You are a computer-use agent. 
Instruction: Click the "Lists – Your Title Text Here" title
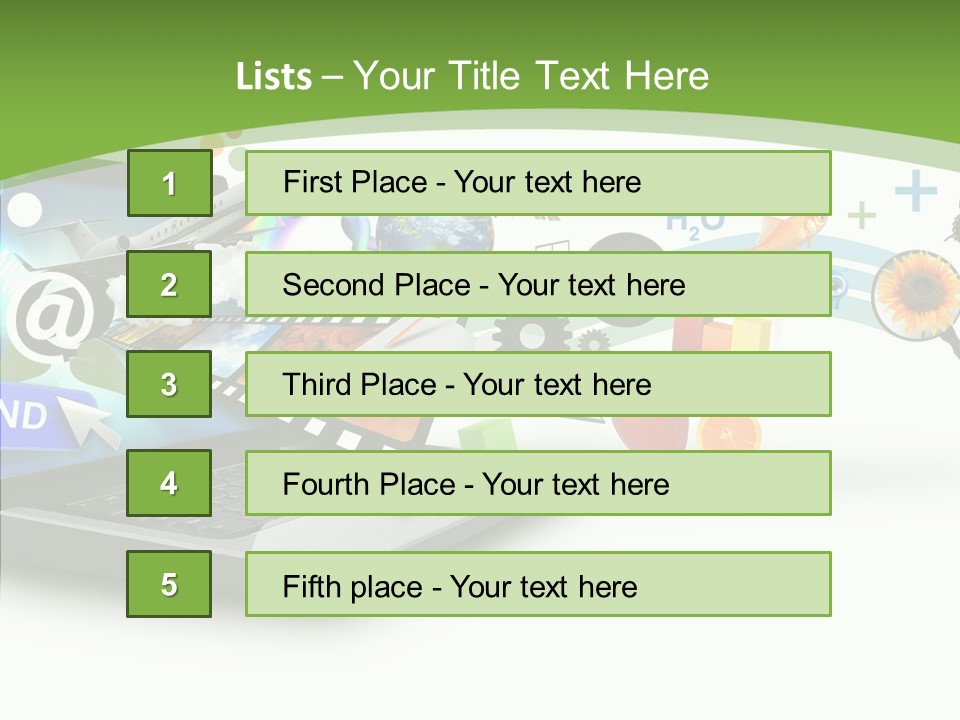pyautogui.click(x=472, y=76)
